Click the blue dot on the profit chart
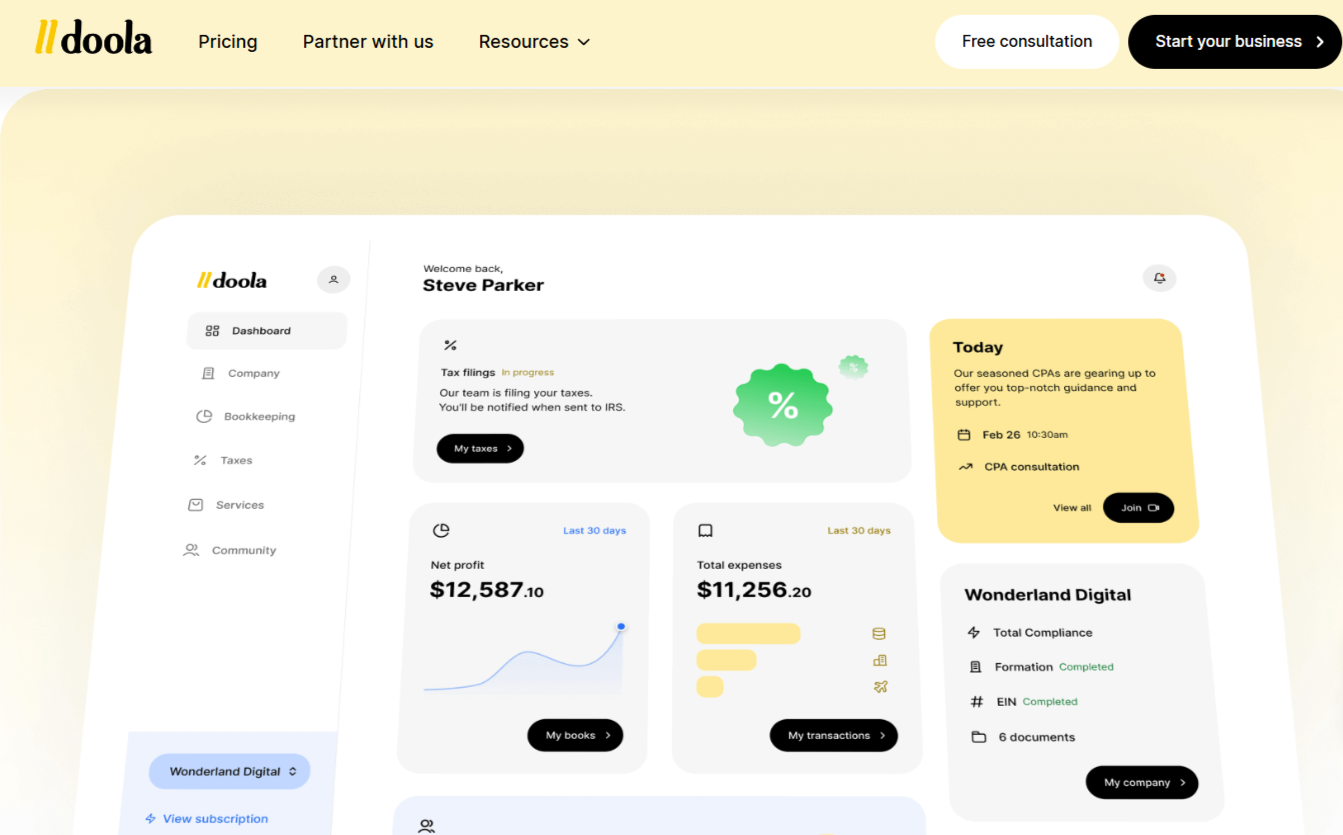Screen dimensions: 1343x835 (x=621, y=627)
